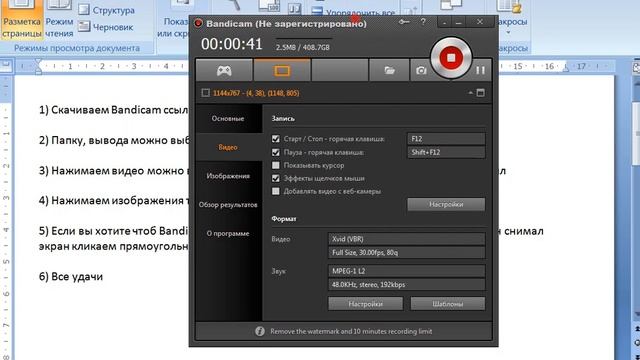Image resolution: width=640 pixels, height=360 pixels.
Task: Toggle Пауза hotkey checkbox
Action: (276, 152)
